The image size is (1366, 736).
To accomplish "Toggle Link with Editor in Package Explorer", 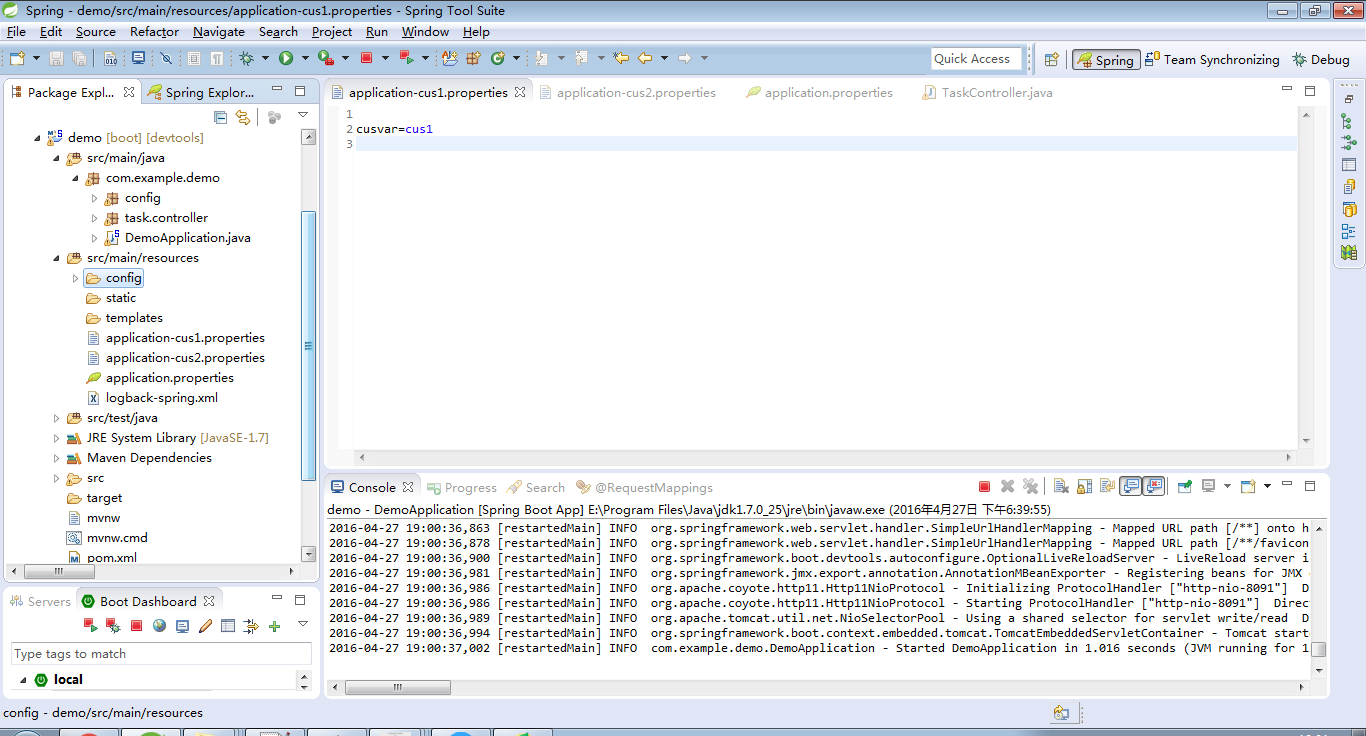I will [242, 117].
